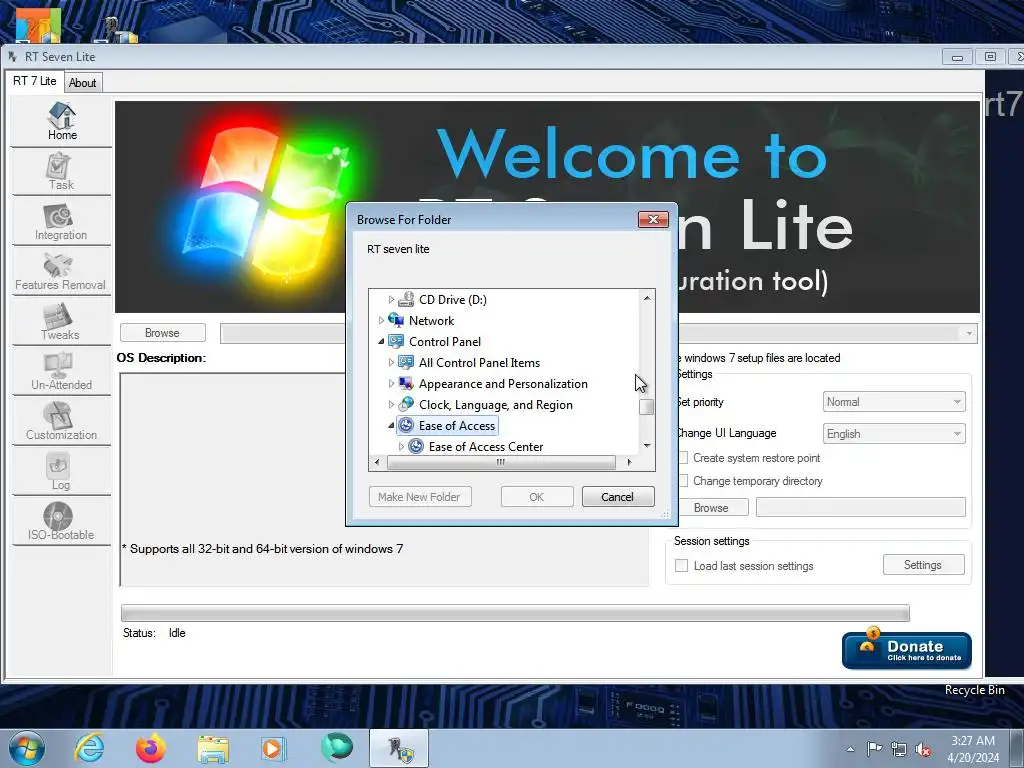Open Windows Media Player from taskbar
Screen dimensions: 1024x768
[x=273, y=748]
